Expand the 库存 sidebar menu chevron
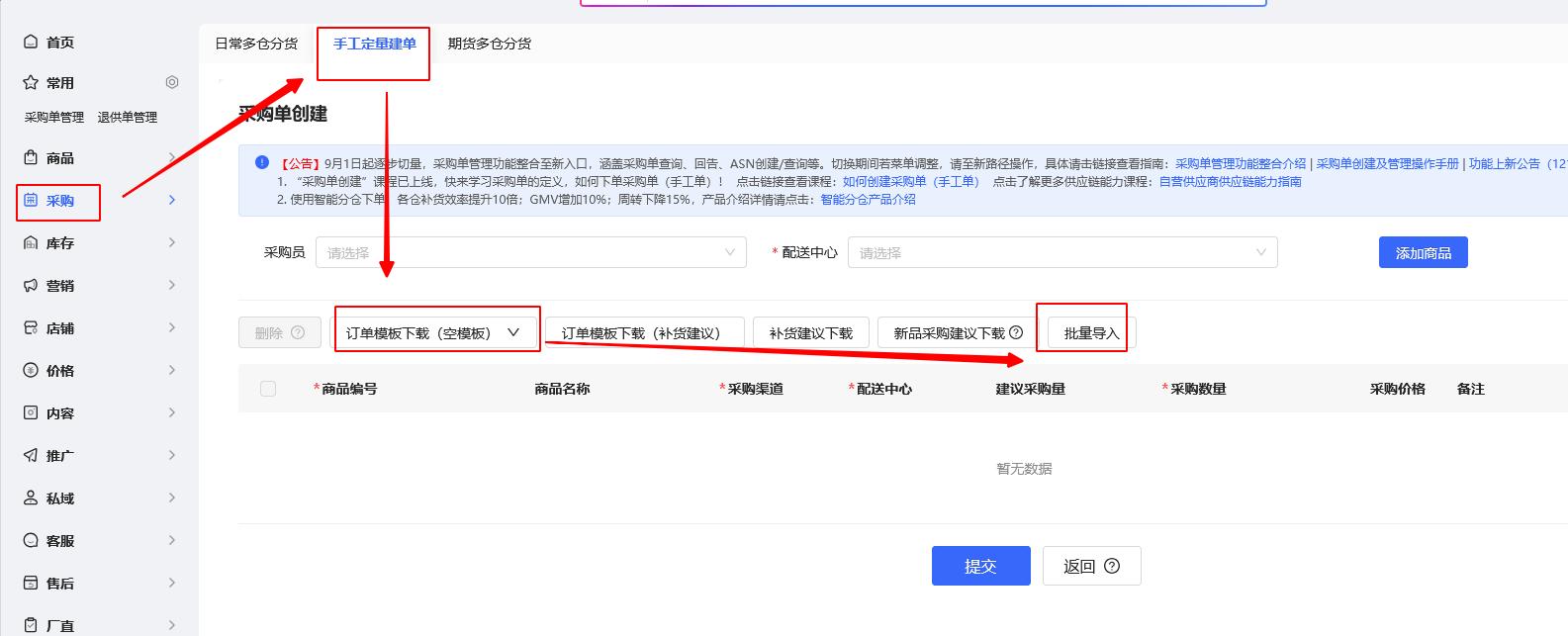Image resolution: width=1568 pixels, height=636 pixels. [172, 243]
